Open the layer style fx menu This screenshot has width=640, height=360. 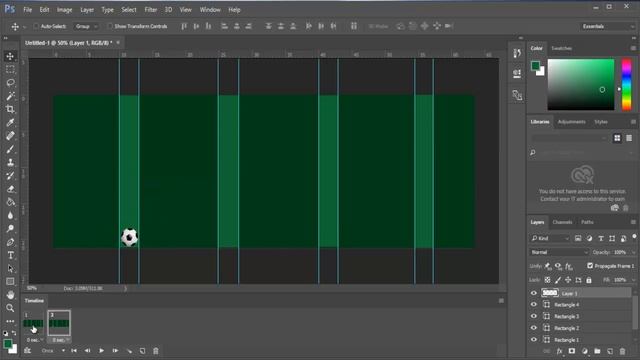(x=560, y=351)
